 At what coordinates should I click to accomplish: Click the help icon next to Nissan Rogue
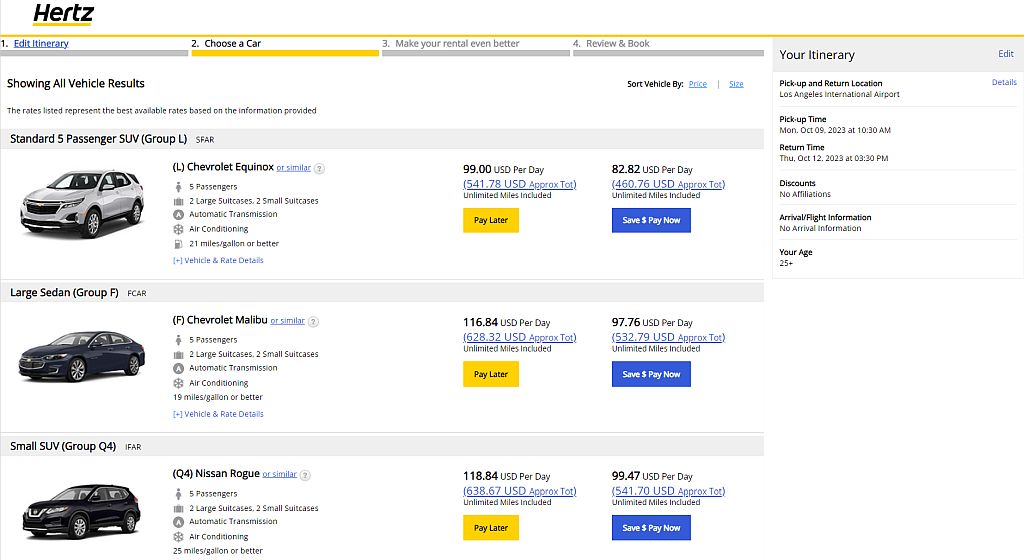(305, 475)
